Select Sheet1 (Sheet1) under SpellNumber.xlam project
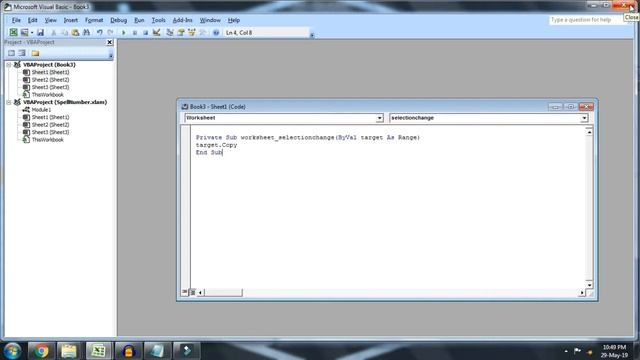The width and height of the screenshot is (640, 360). tap(50, 117)
